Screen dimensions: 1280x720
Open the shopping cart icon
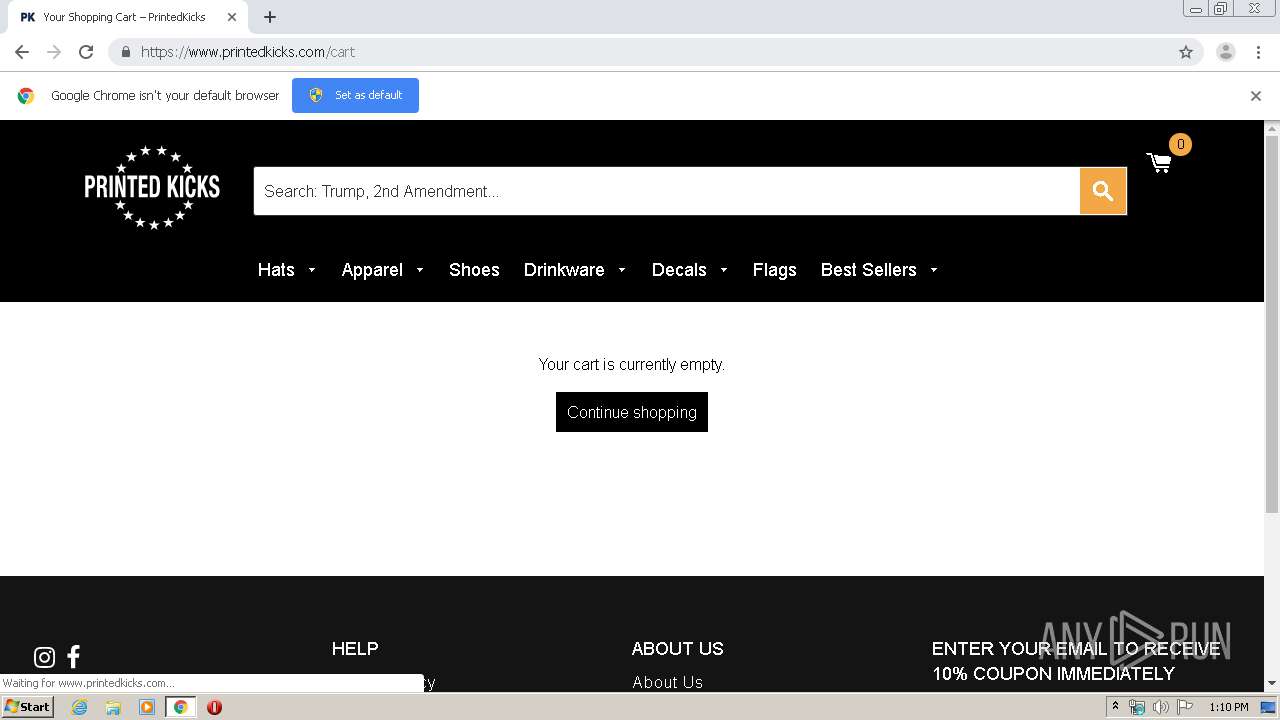(1159, 163)
